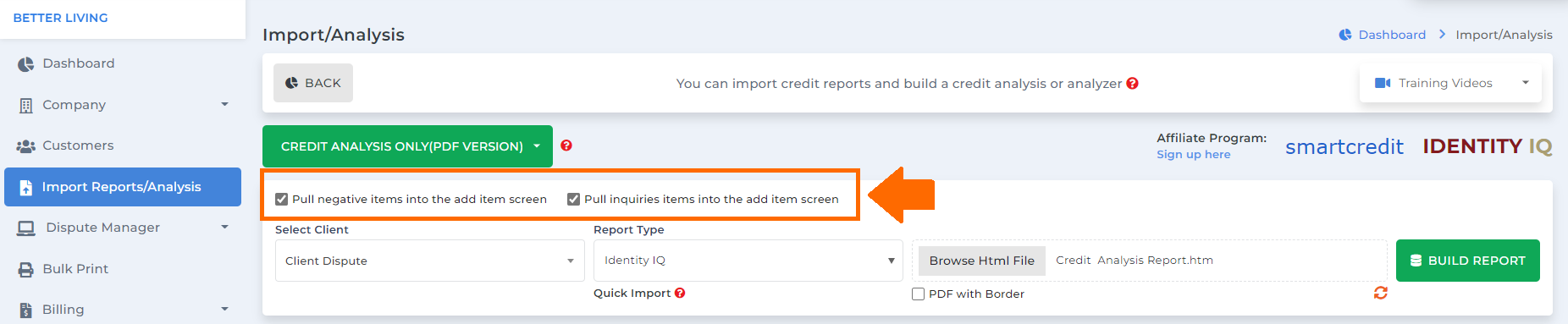The image size is (1568, 324).
Task: Open the Select Client dropdown
Action: (x=429, y=261)
